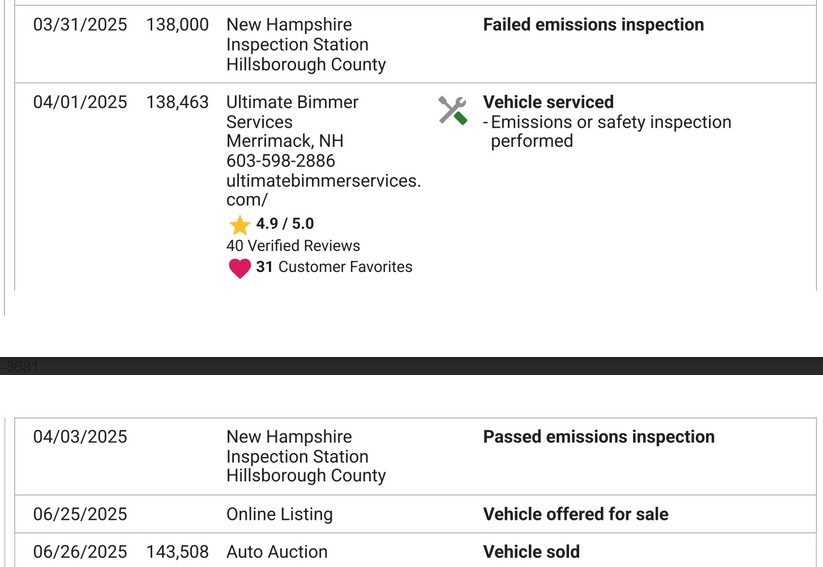Click the 603-598-2886 phone number
823x567 pixels.
click(280, 161)
